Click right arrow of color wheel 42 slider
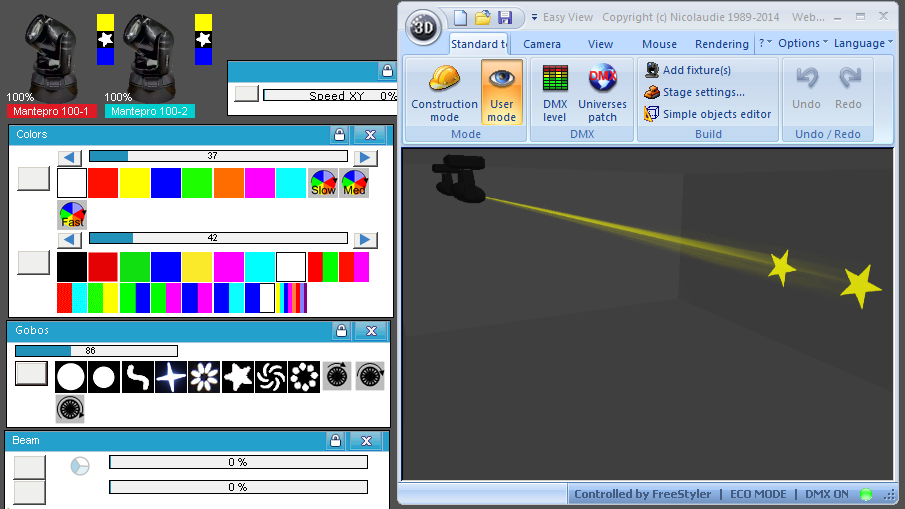This screenshot has height=509, width=905. click(x=365, y=239)
